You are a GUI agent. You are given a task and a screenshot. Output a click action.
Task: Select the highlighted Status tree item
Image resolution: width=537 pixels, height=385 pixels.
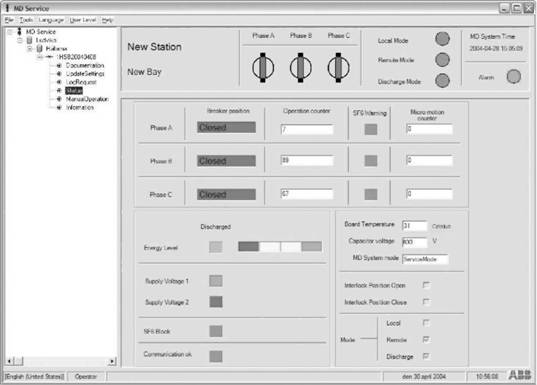pos(74,90)
